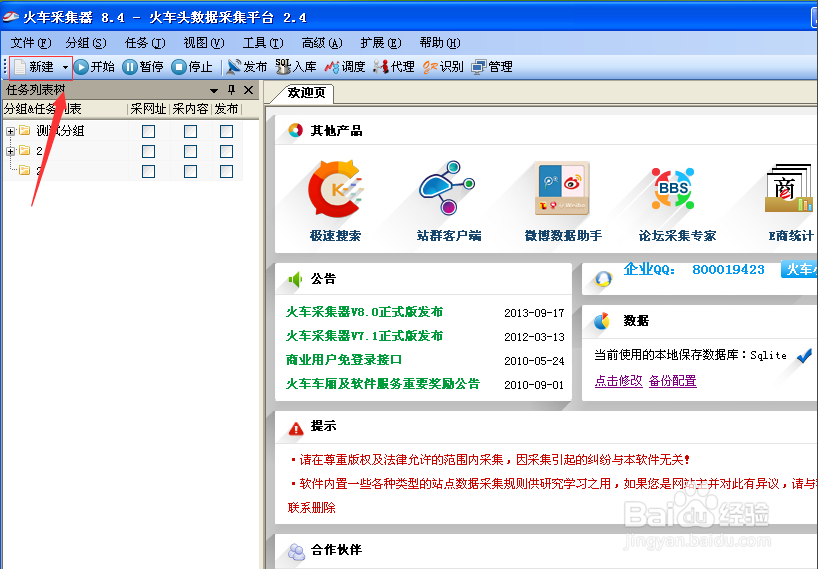Toggle 采内容 checkbox in second row
This screenshot has width=818, height=569.
(x=190, y=151)
